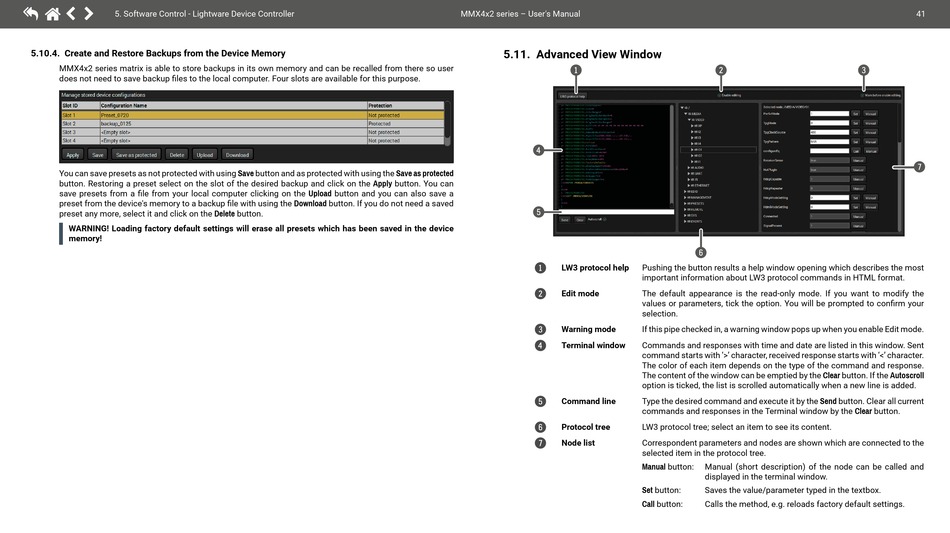The width and height of the screenshot is (950, 533).
Task: Go to the next page arrow
Action: pos(88,13)
